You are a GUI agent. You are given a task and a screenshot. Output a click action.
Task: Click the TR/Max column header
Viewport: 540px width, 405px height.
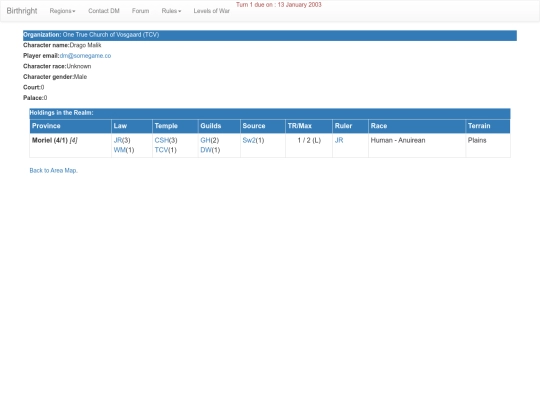309,126
